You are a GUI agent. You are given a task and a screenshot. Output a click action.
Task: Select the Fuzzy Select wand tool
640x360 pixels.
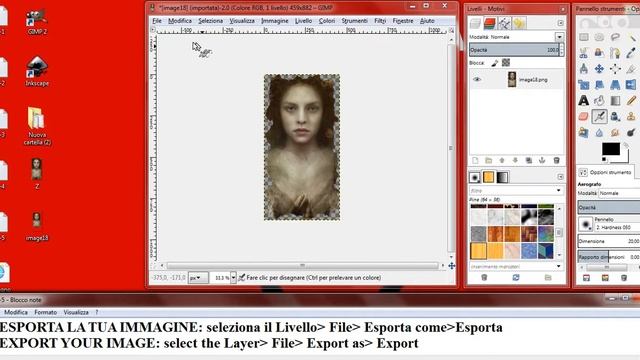pyautogui.click(x=631, y=38)
